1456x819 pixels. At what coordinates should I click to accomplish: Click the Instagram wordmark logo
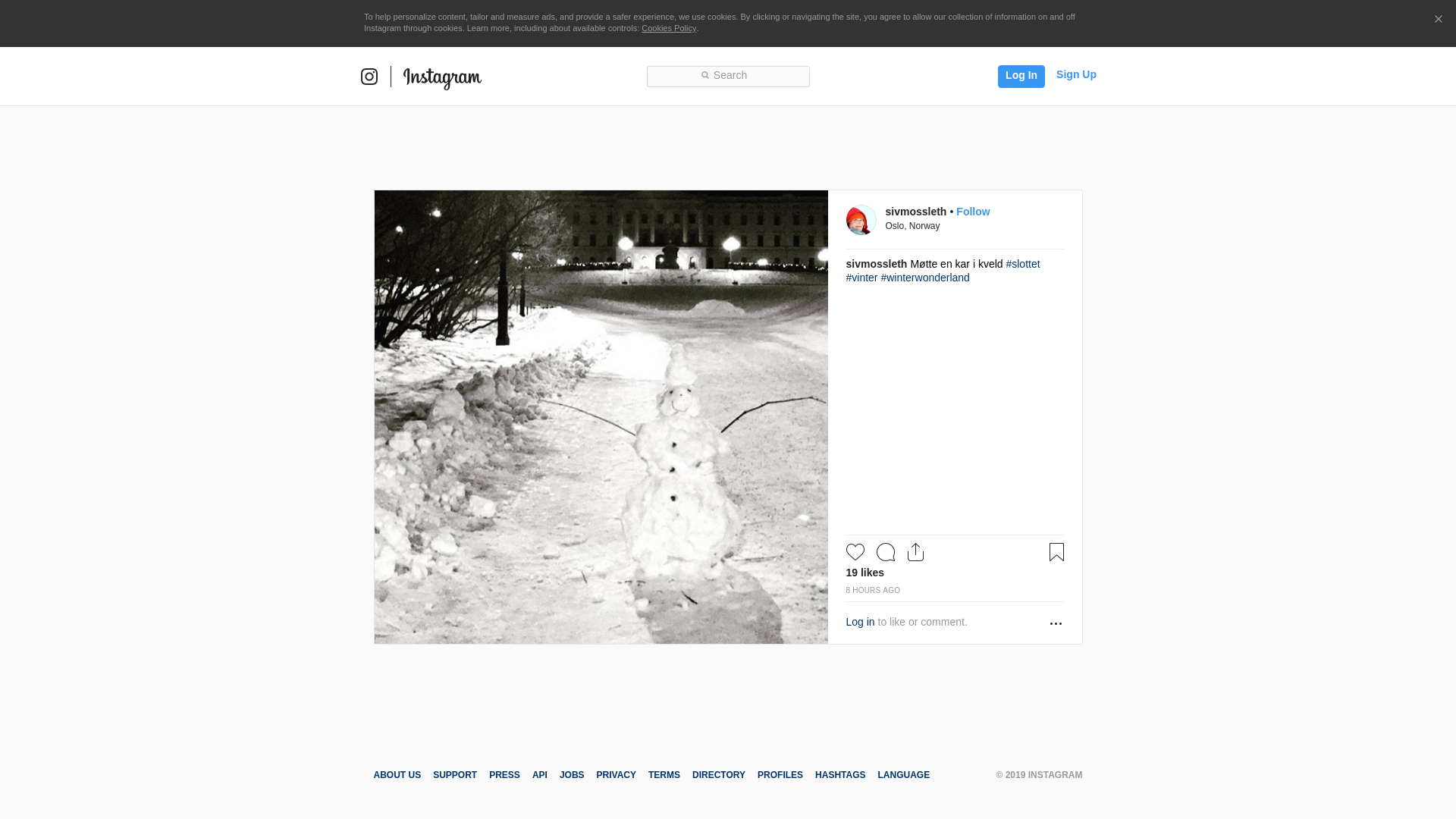tap(442, 78)
